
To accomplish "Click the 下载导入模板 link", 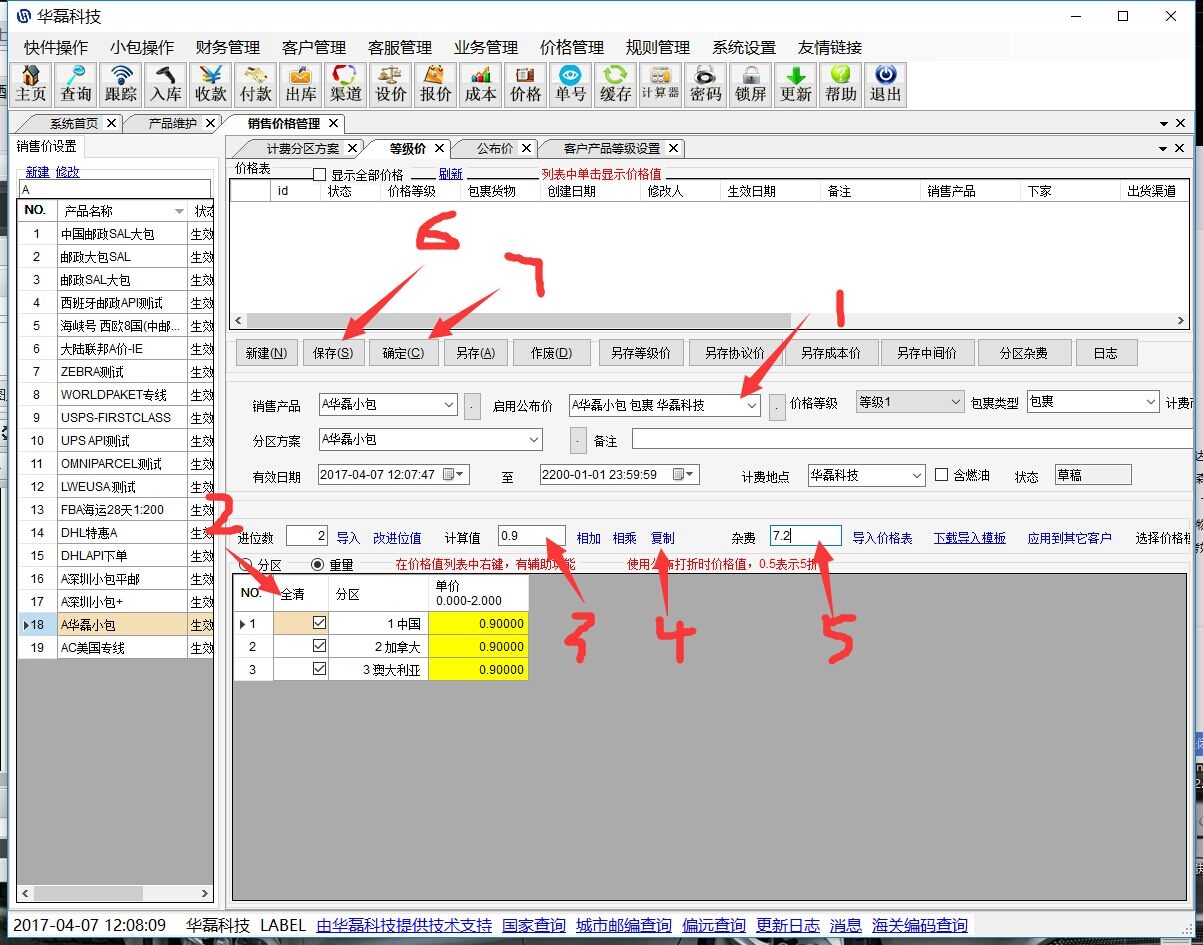I will click(x=969, y=538).
